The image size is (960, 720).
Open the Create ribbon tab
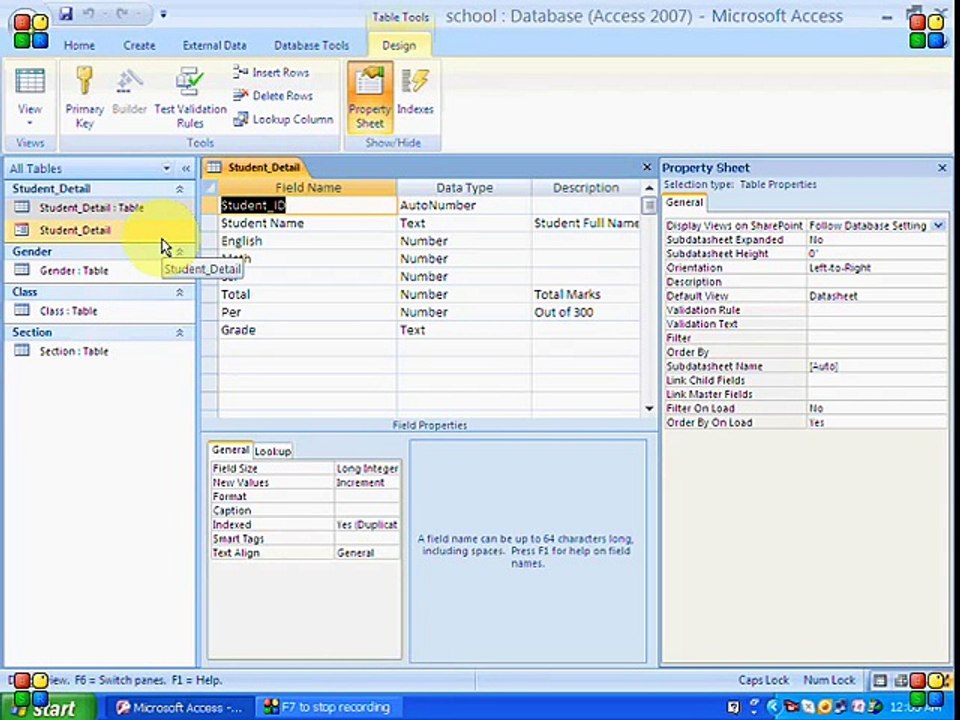coord(139,45)
